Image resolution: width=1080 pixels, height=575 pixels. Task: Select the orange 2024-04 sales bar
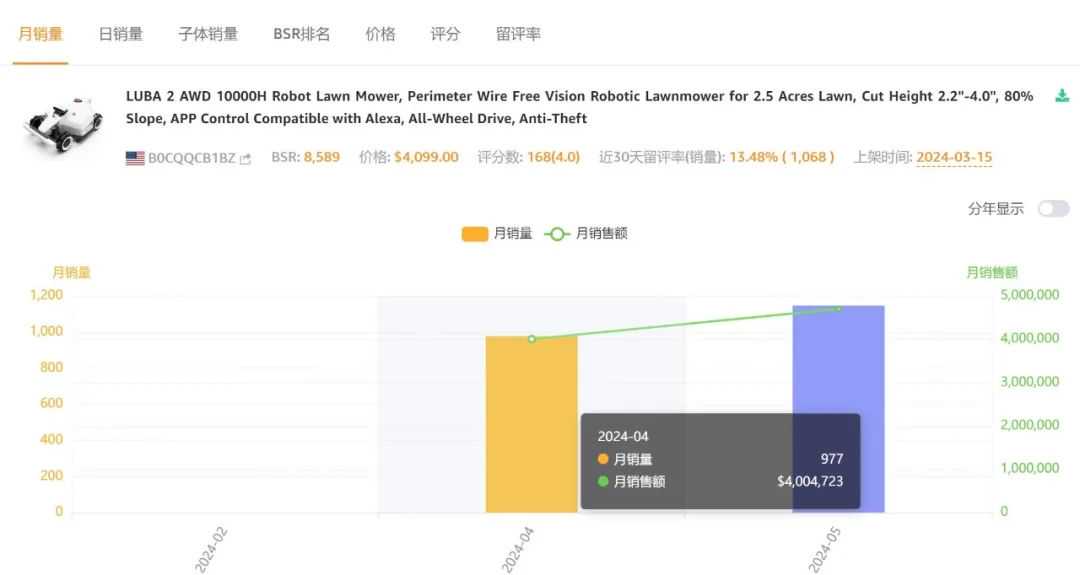pos(531,424)
